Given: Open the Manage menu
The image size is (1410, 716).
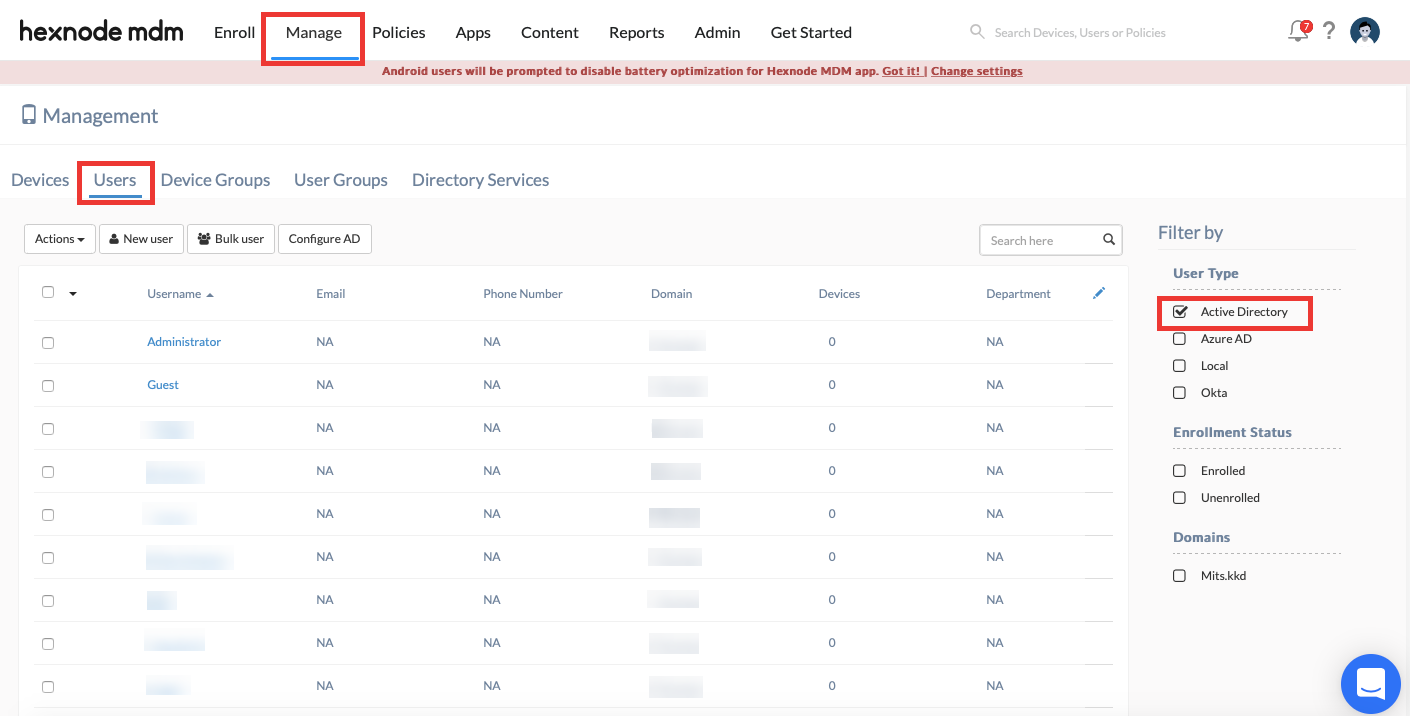Looking at the screenshot, I should 314,32.
